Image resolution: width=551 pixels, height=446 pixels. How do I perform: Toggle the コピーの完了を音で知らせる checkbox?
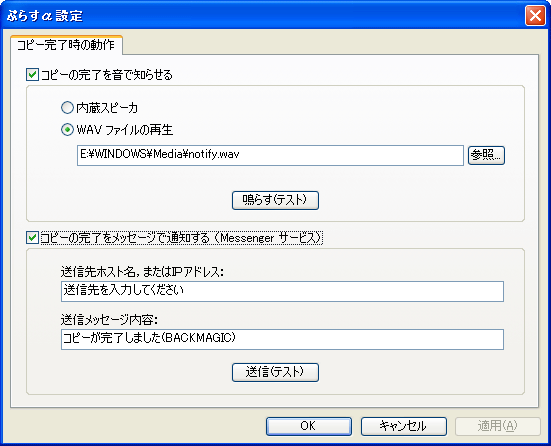click(32, 75)
